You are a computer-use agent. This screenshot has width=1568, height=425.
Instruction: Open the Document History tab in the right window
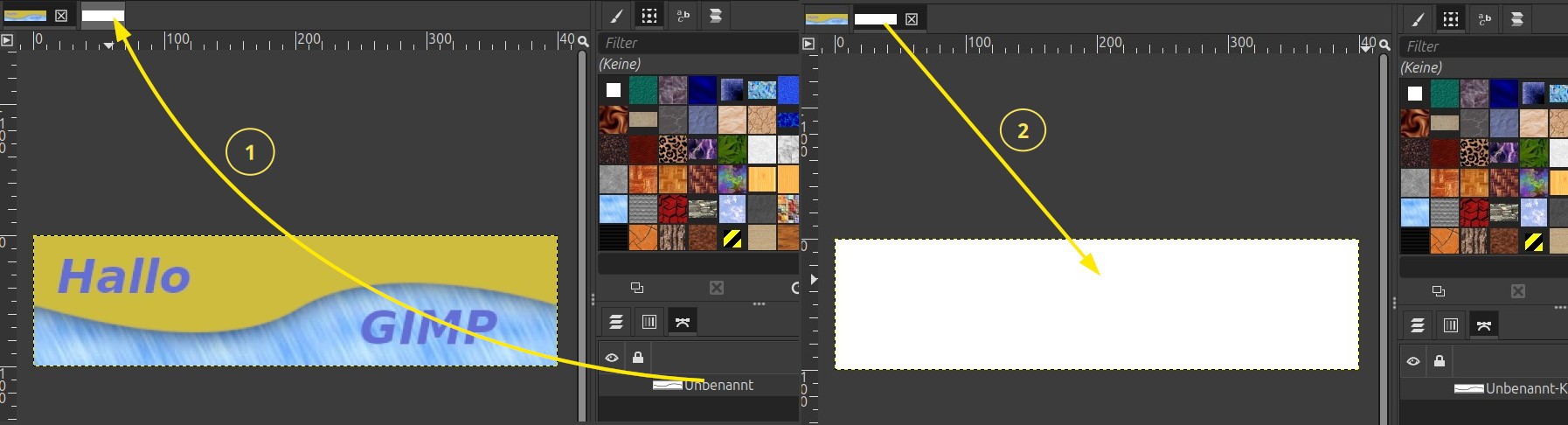[1517, 19]
